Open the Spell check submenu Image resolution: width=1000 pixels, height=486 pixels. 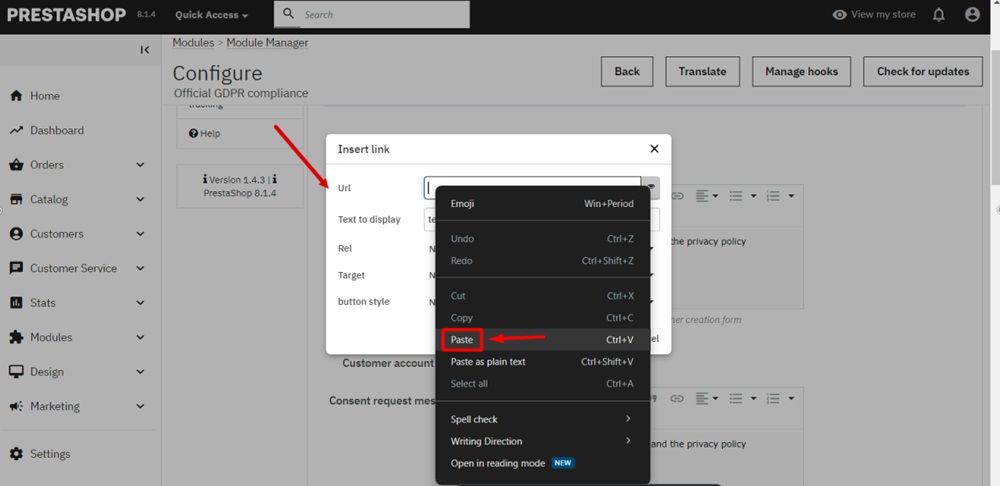click(x=542, y=419)
